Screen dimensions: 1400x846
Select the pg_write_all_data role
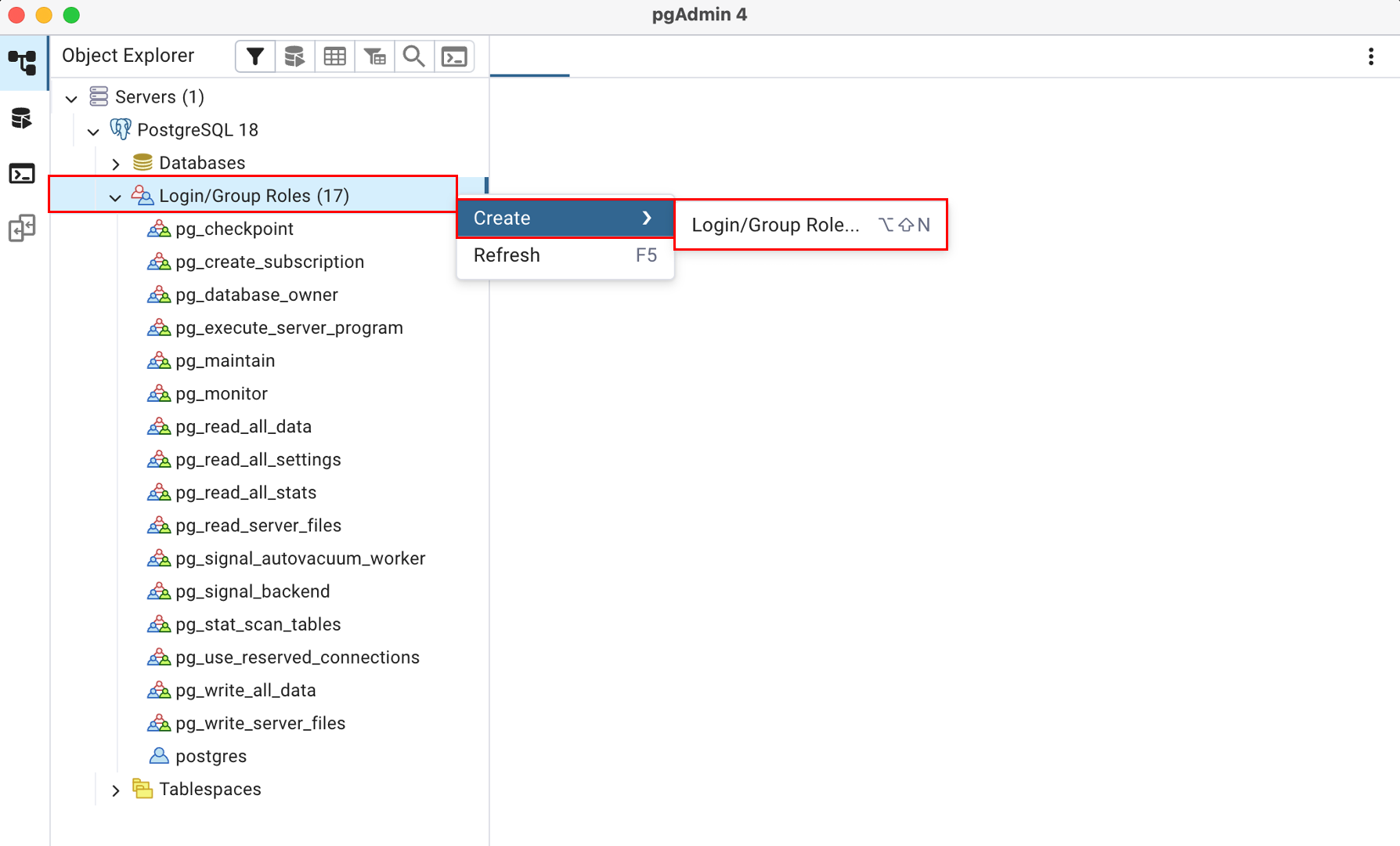(x=246, y=690)
